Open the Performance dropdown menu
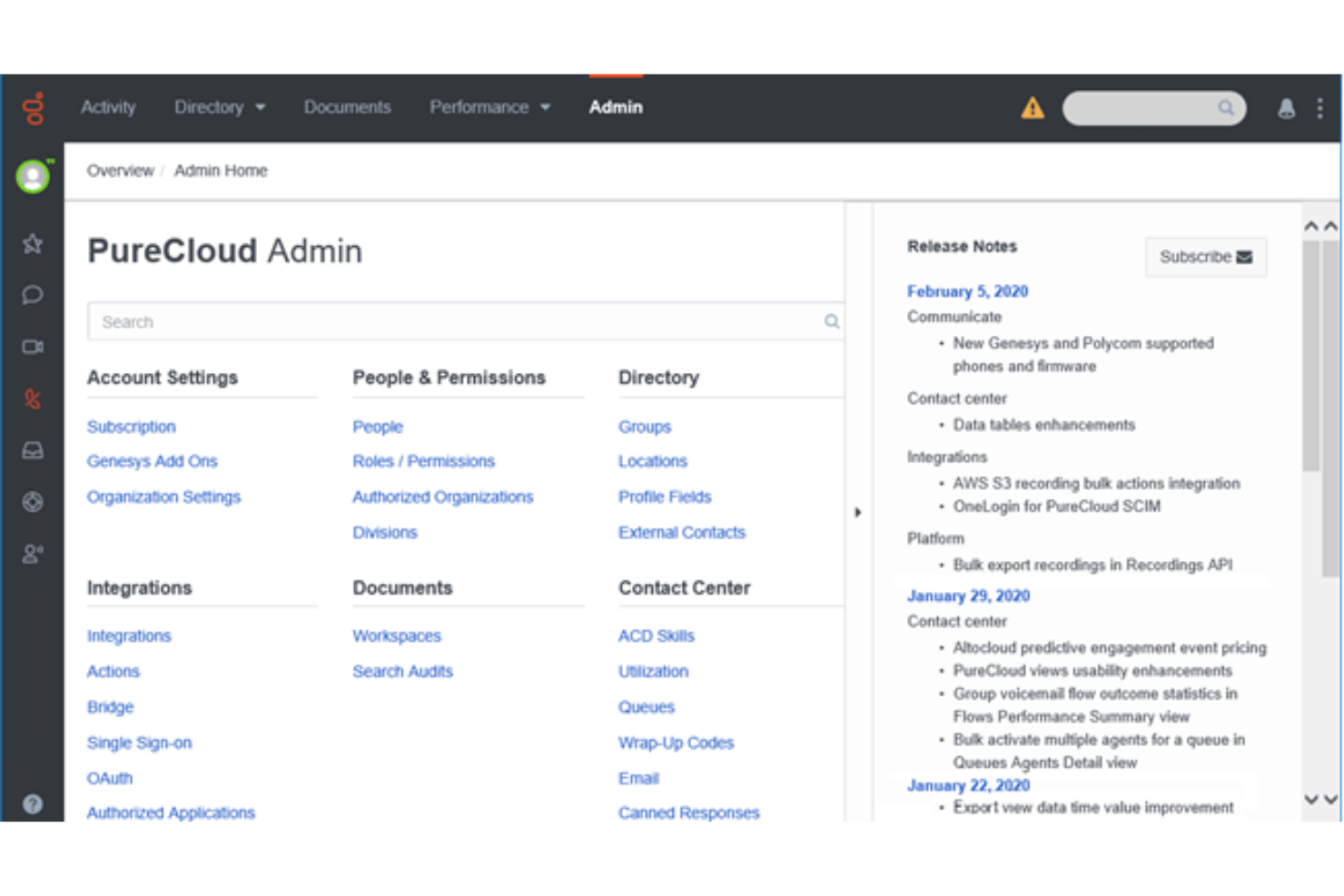Viewport: 1344px width, 896px height. [x=490, y=107]
